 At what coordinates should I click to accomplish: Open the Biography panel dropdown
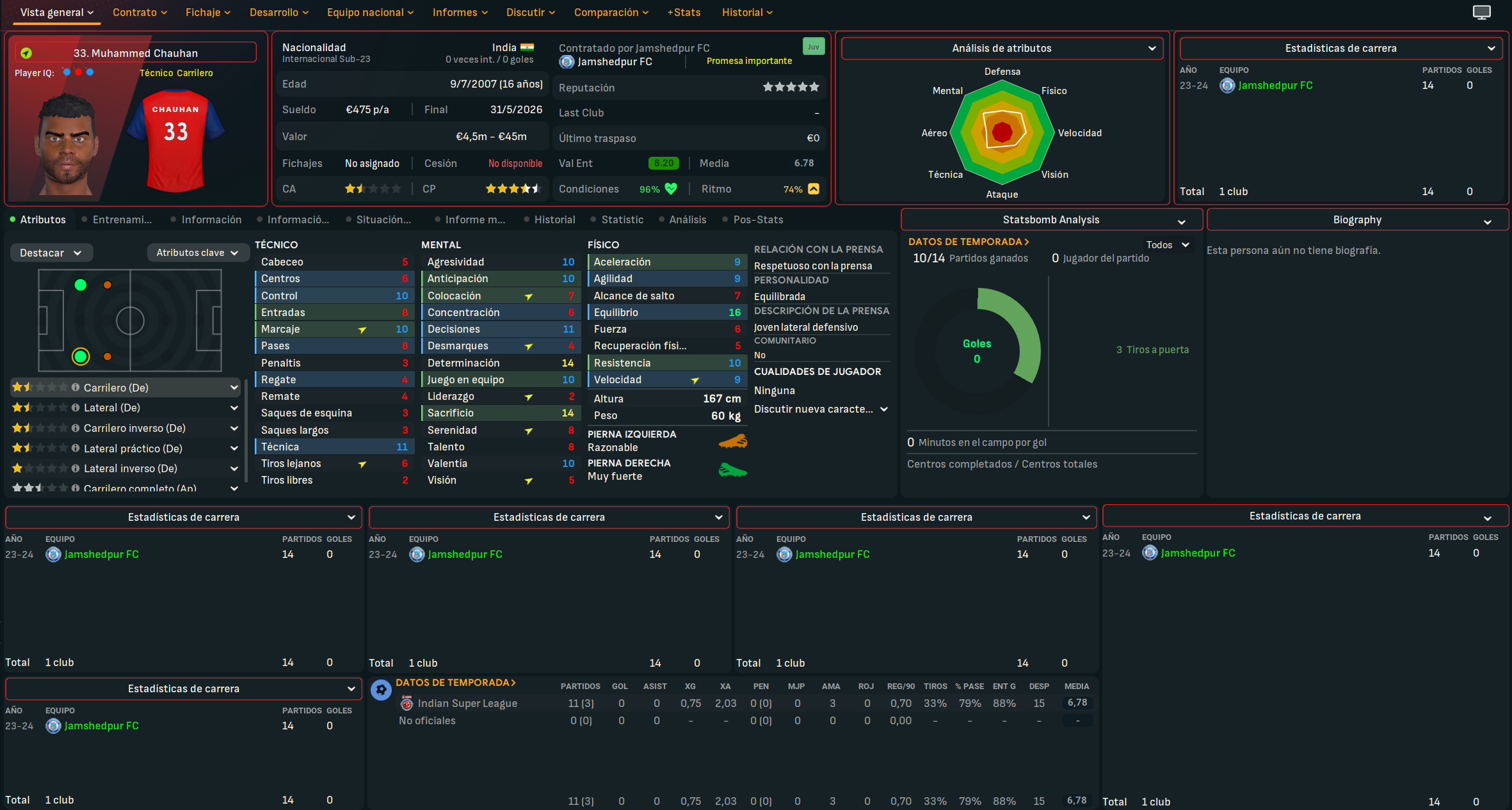(x=1357, y=219)
